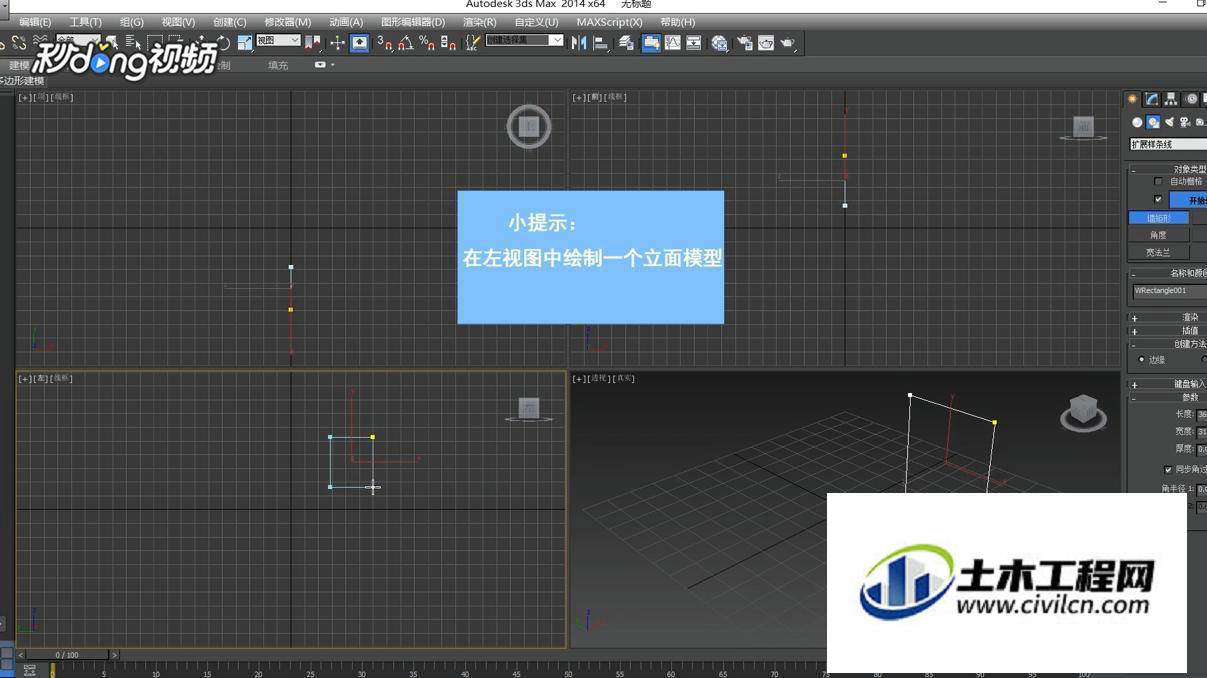The image size is (1207, 678).
Task: Click the [透视] perspective viewport label
Action: pyautogui.click(x=599, y=378)
